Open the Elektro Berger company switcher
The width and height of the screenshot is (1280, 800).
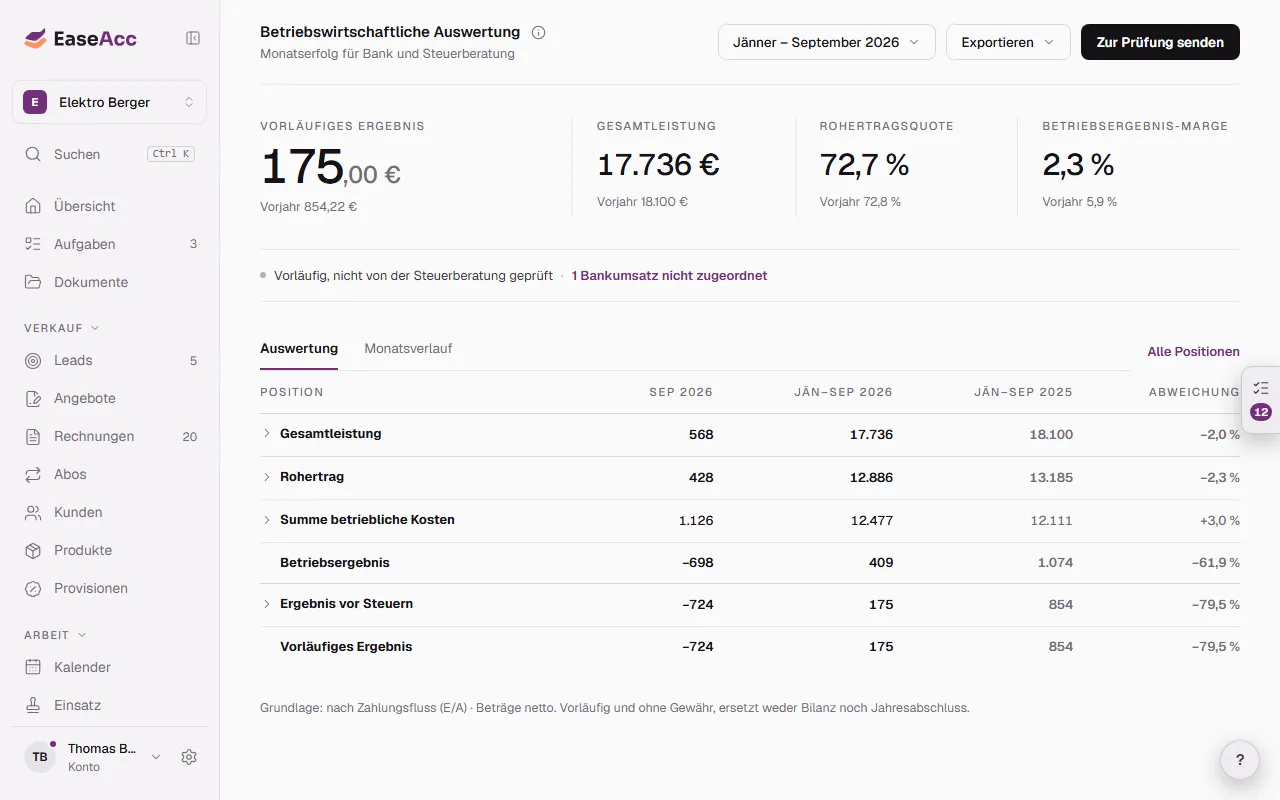coord(110,102)
